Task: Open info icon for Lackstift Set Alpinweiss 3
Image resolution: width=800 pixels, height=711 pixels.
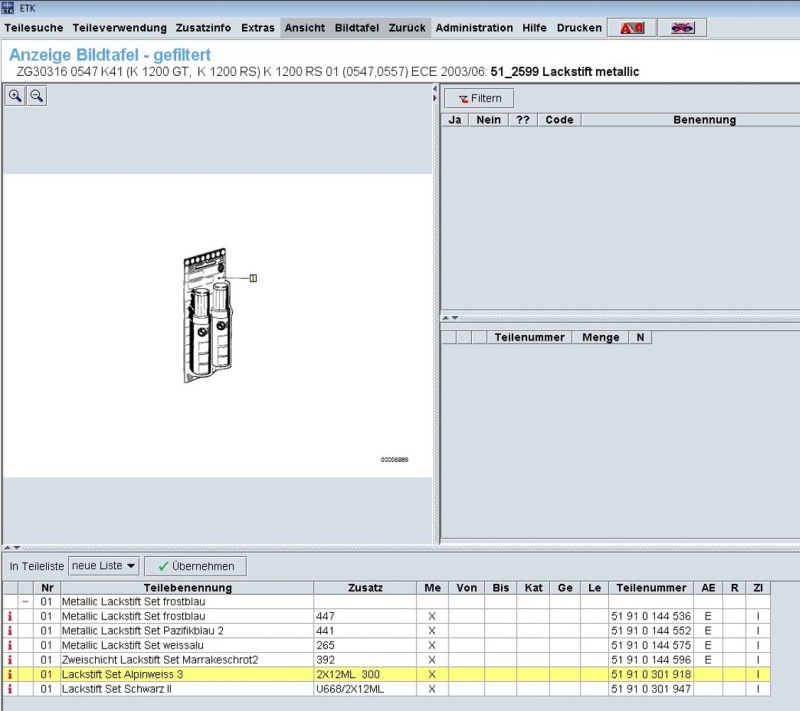Action: click(10, 674)
